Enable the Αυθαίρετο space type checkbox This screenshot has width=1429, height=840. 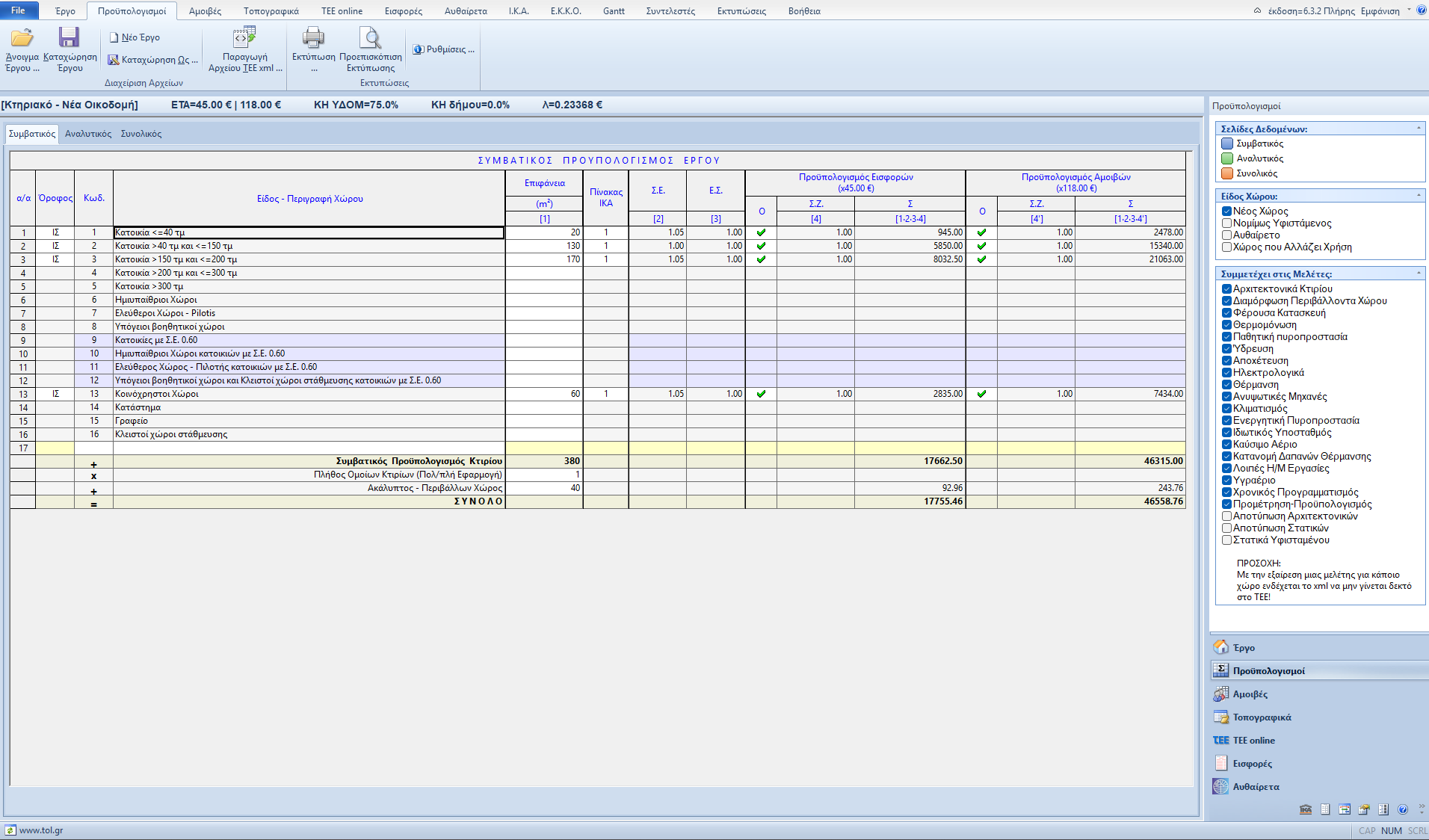(x=1226, y=235)
